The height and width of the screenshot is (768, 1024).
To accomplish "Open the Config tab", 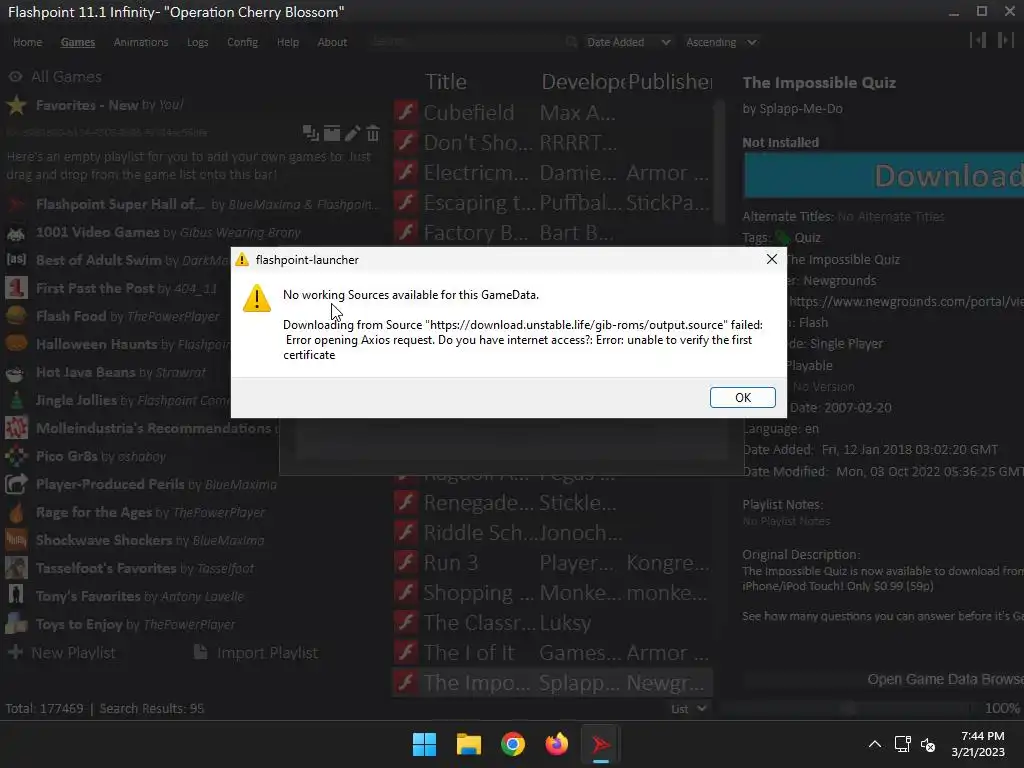I will [242, 42].
